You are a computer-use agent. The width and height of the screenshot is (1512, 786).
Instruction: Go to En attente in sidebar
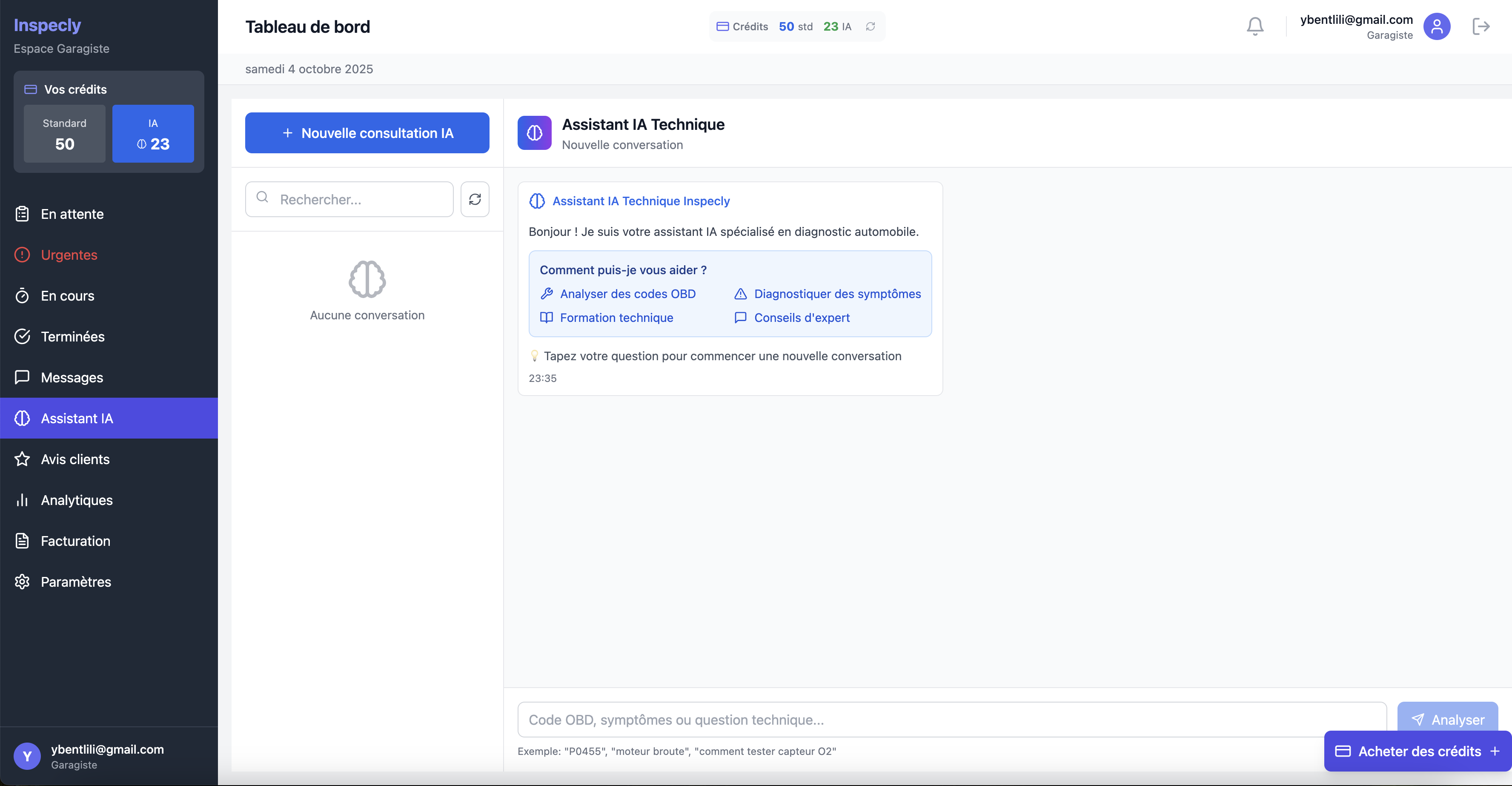coord(72,214)
